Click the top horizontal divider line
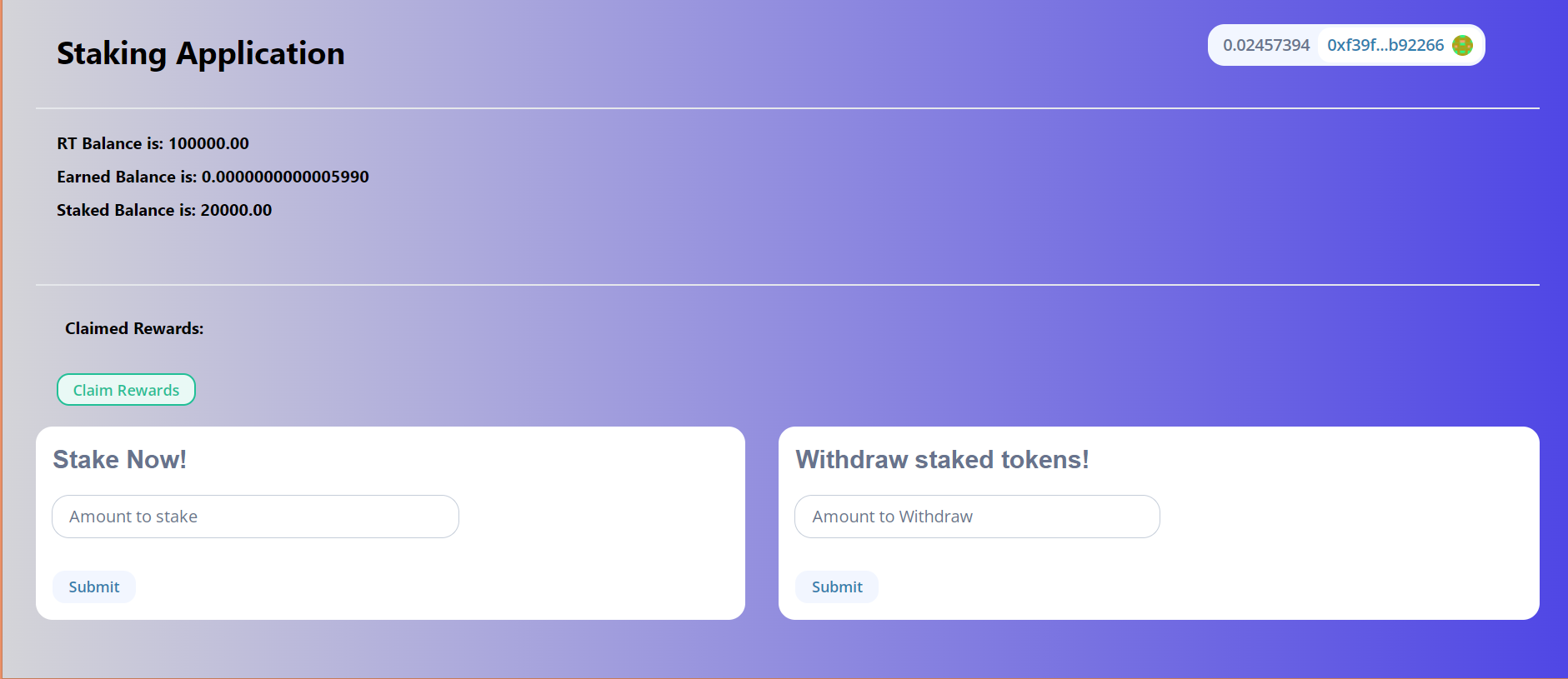1568x679 pixels. coord(788,107)
